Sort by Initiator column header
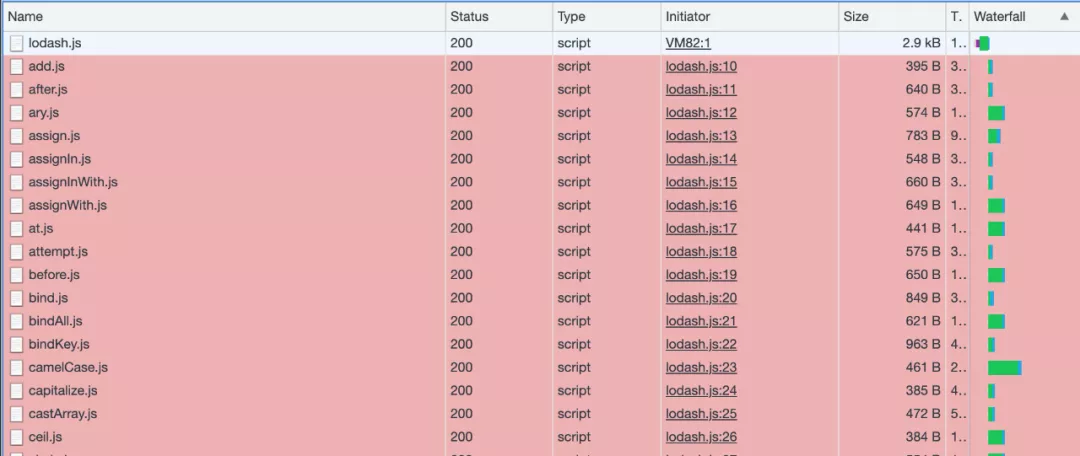This screenshot has height=456, width=1080. pyautogui.click(x=749, y=17)
